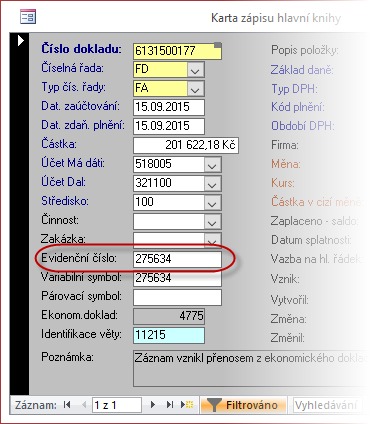This screenshot has width=370, height=424.
Task: Click the empty Párovací symbol field
Action: tap(177, 297)
